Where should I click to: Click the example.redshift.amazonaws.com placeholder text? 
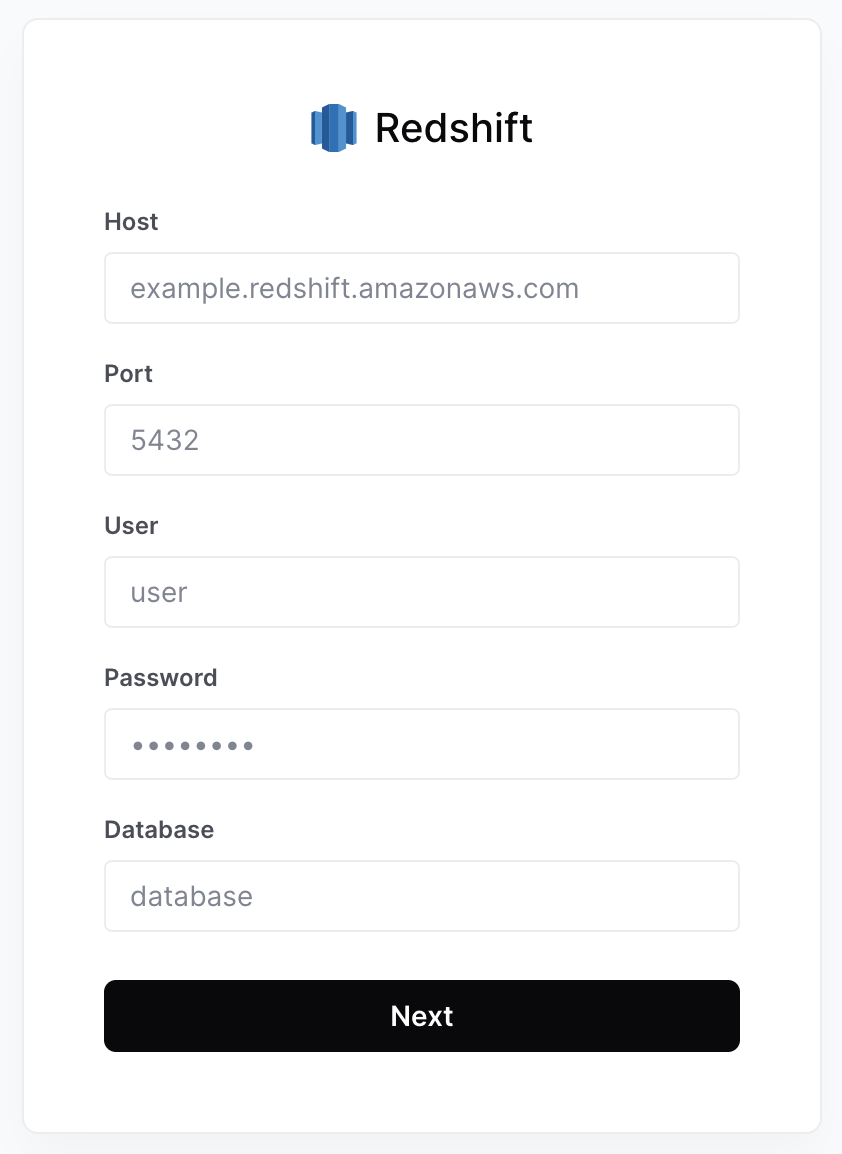tap(354, 289)
